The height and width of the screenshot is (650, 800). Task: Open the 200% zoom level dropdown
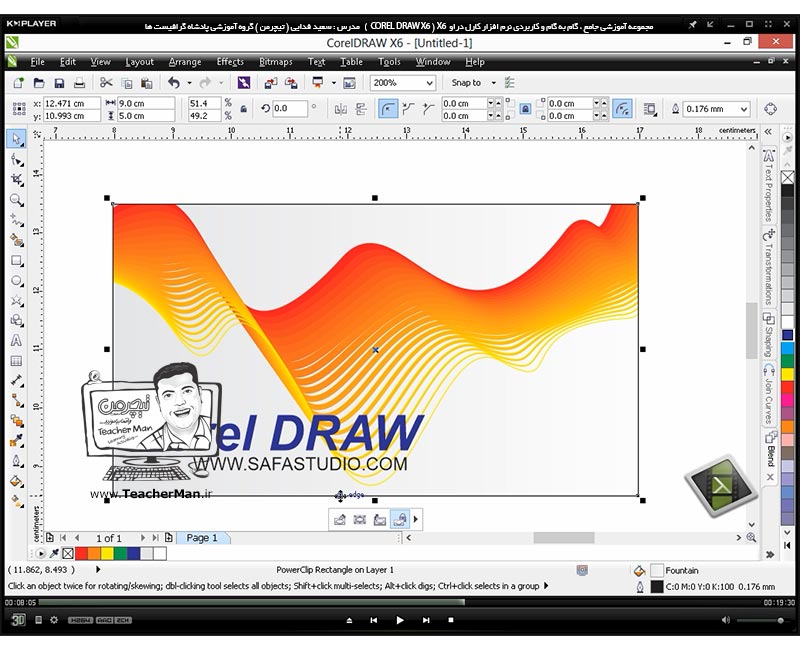click(x=430, y=83)
